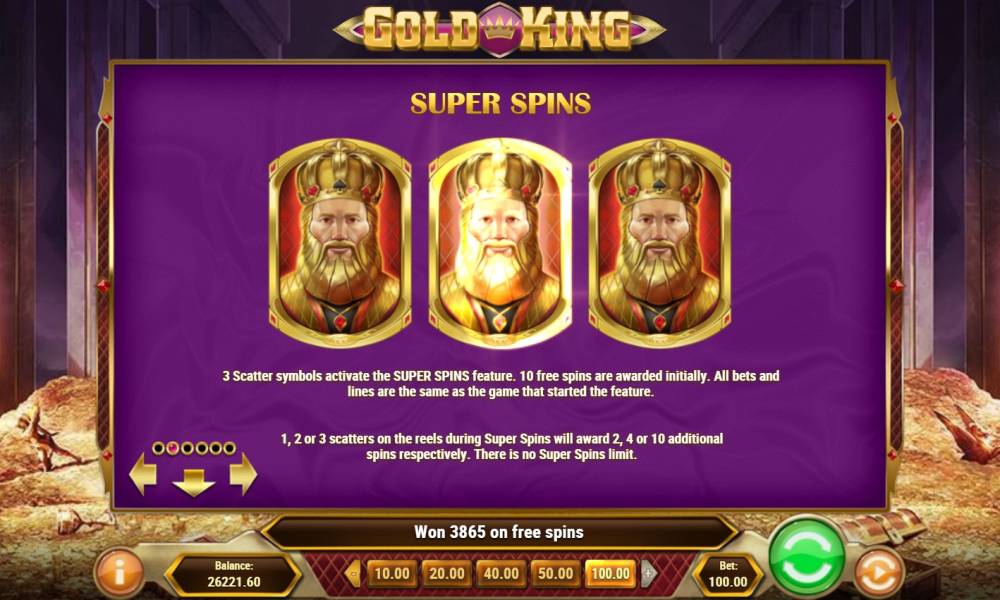This screenshot has height=600, width=1000.
Task: Click the green spin button
Action: click(x=807, y=557)
